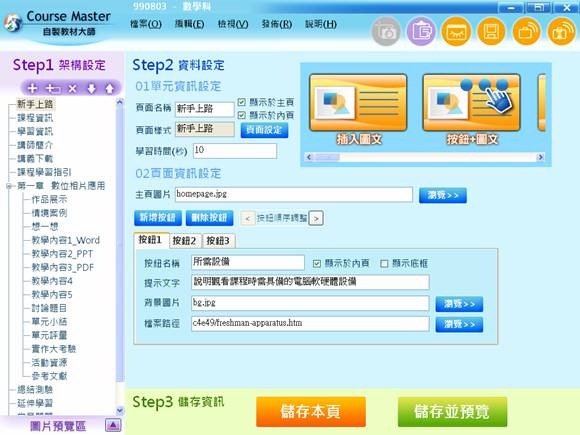Collapse the 第一章 數位相片應用 tree node
Image resolution: width=580 pixels, height=435 pixels.
[x=9, y=186]
